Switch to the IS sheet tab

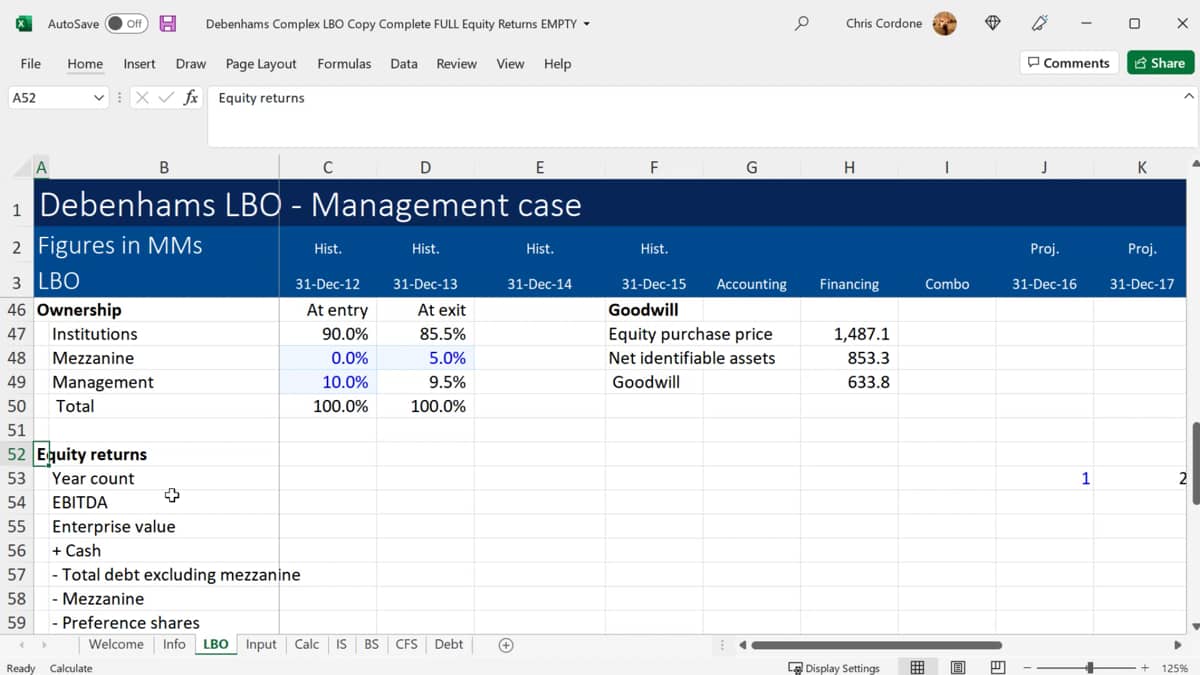coord(341,644)
